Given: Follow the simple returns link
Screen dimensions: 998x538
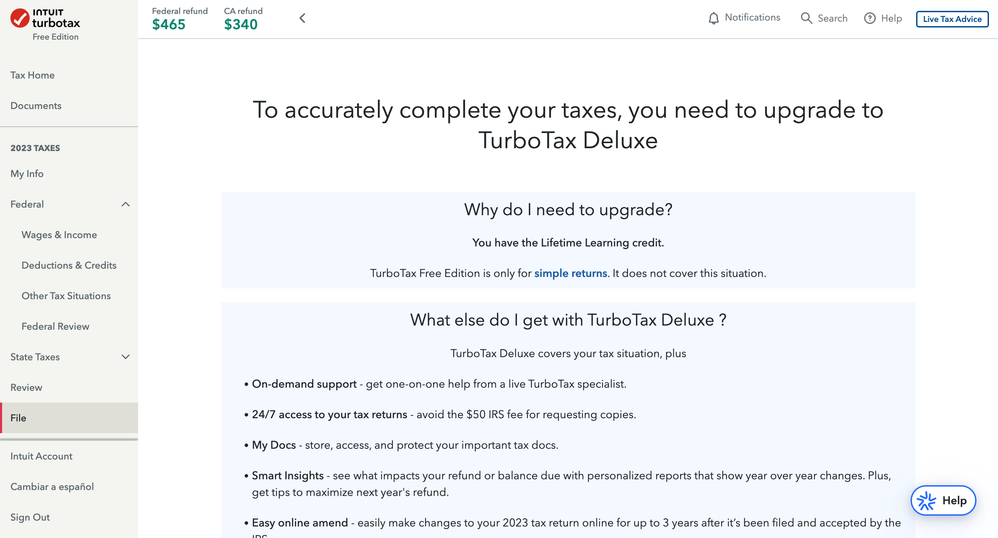Looking at the screenshot, I should (x=570, y=273).
